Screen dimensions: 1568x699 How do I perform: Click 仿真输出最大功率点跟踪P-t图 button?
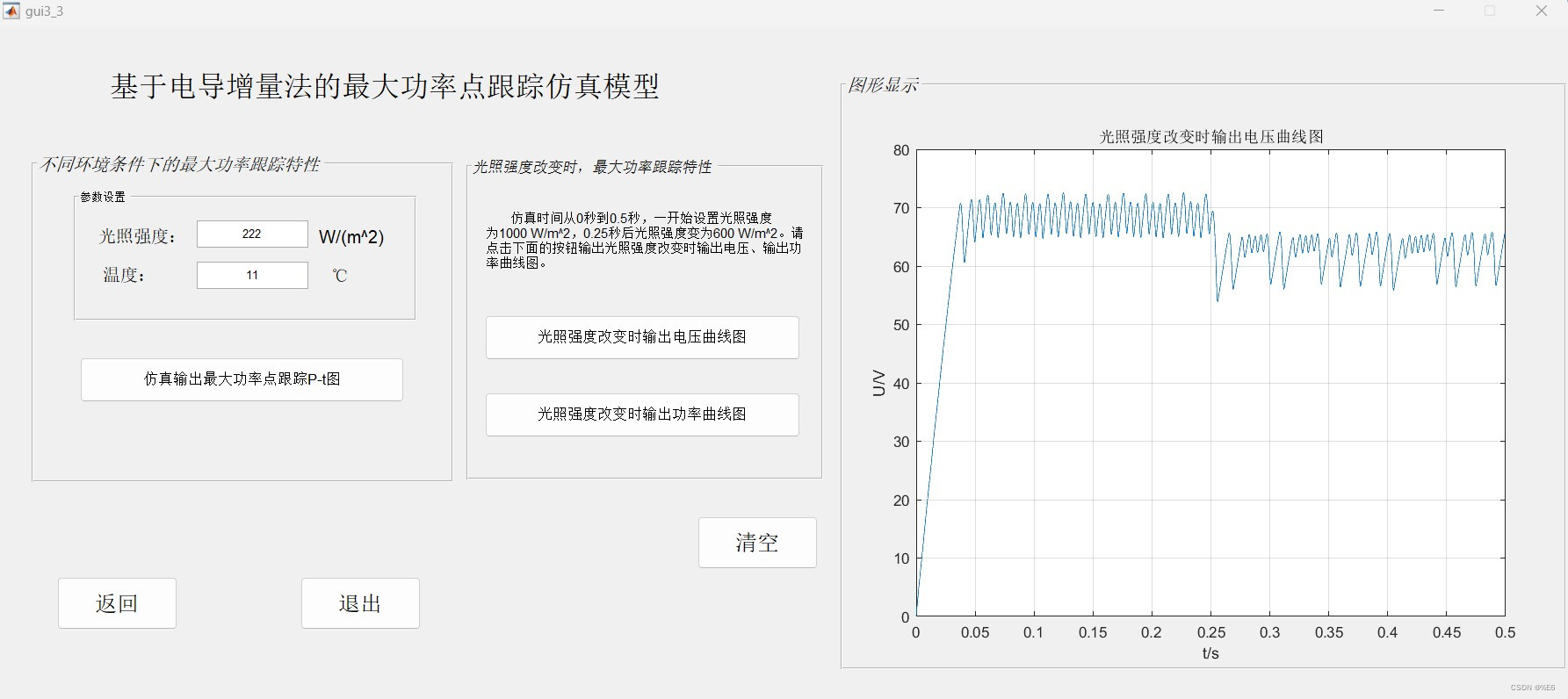(242, 379)
